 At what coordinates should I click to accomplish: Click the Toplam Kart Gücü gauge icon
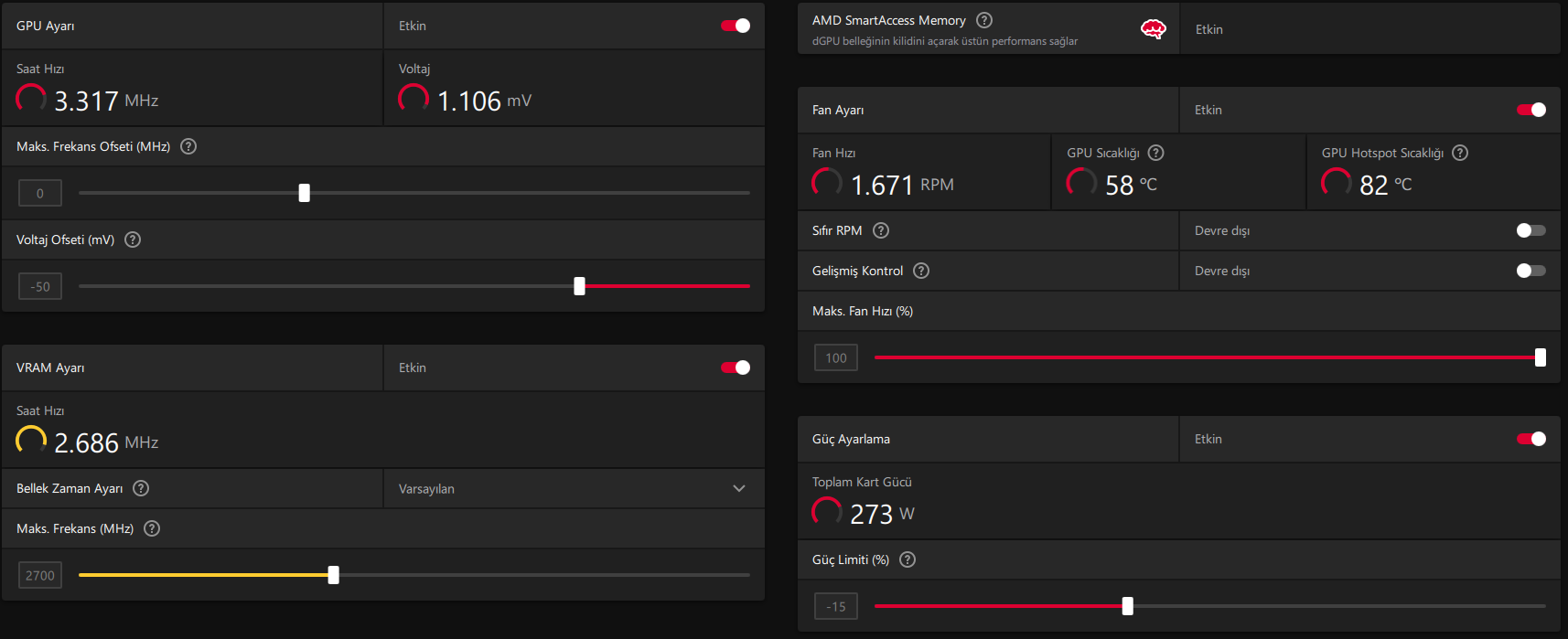coord(827,511)
